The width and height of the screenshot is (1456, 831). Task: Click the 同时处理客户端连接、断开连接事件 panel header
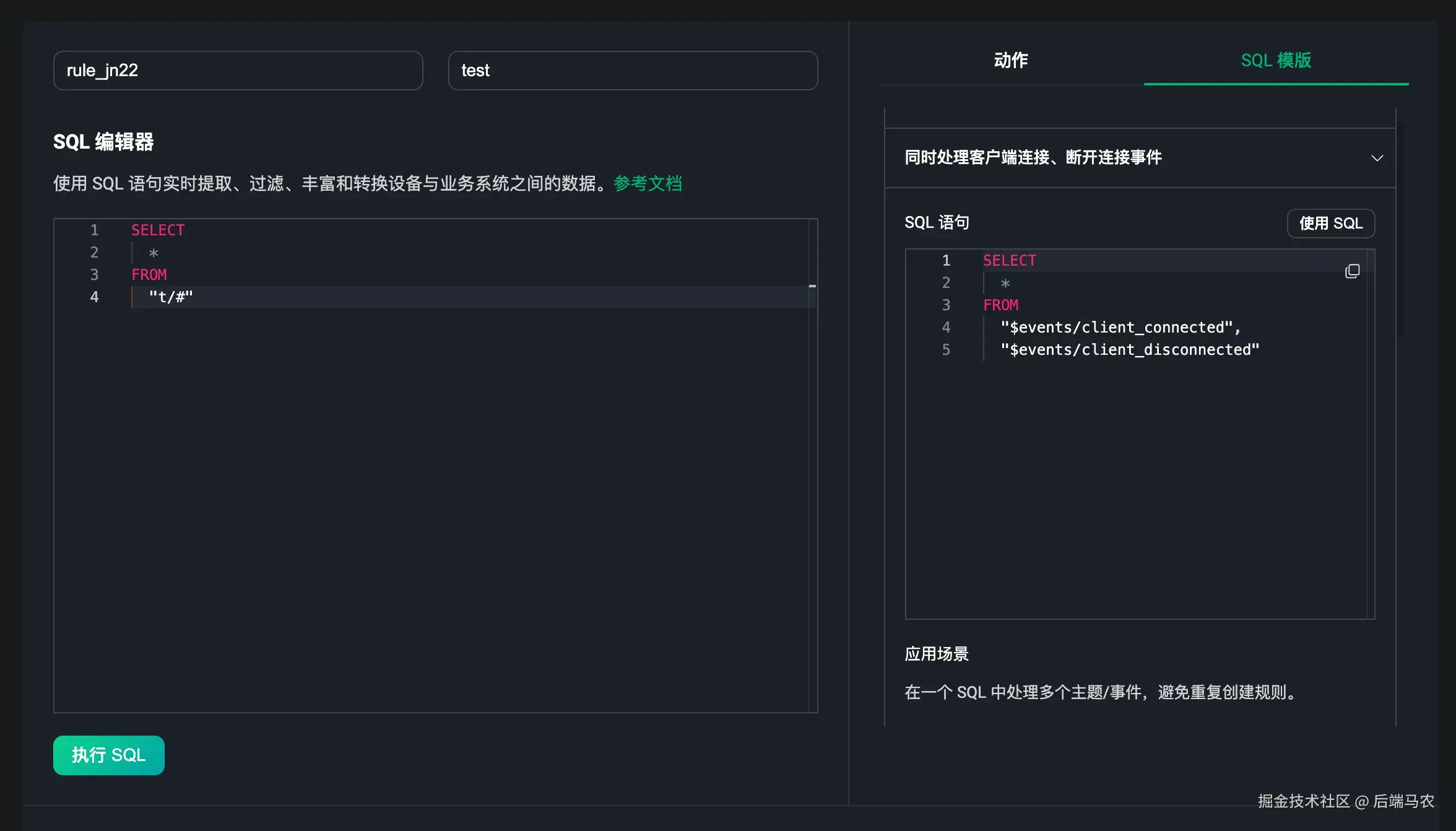(1033, 158)
